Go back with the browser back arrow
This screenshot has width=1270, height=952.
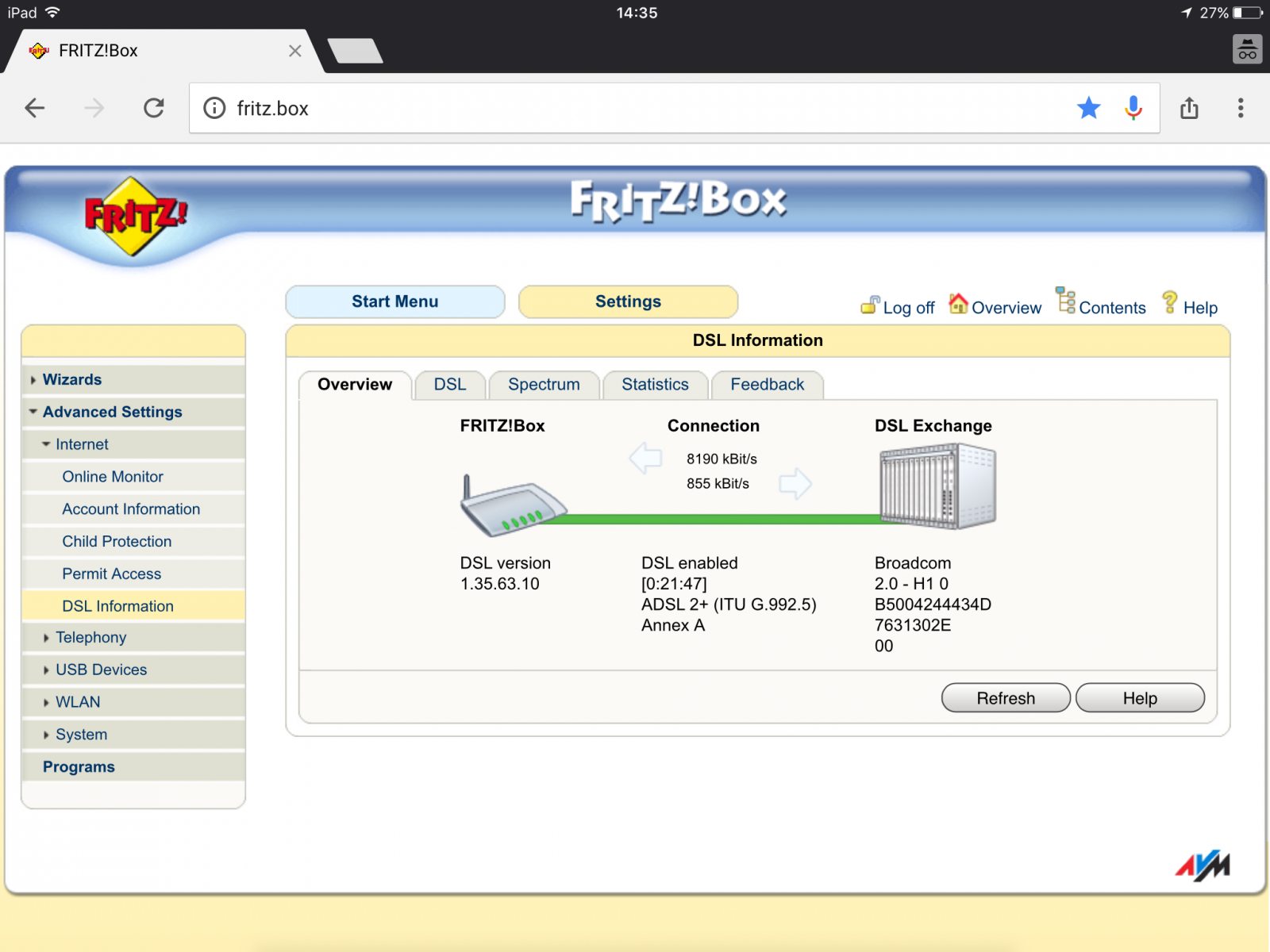tap(35, 108)
